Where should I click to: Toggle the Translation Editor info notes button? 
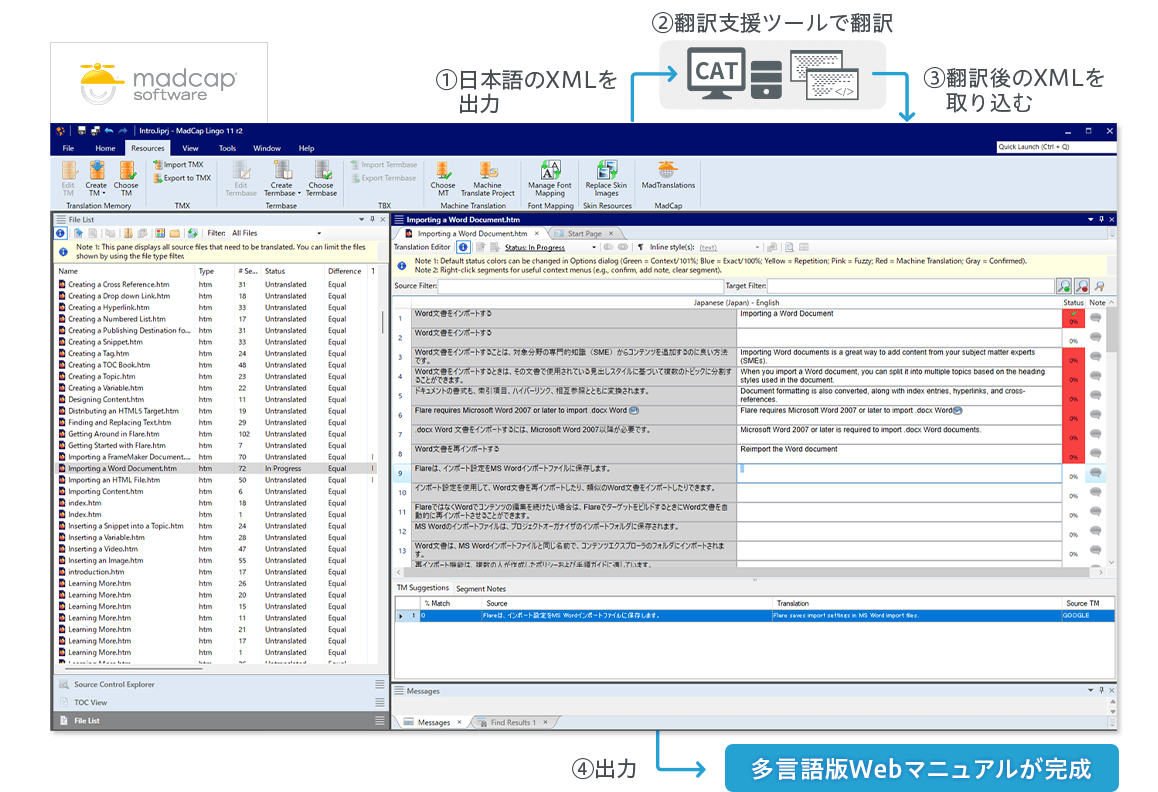pyautogui.click(x=463, y=247)
